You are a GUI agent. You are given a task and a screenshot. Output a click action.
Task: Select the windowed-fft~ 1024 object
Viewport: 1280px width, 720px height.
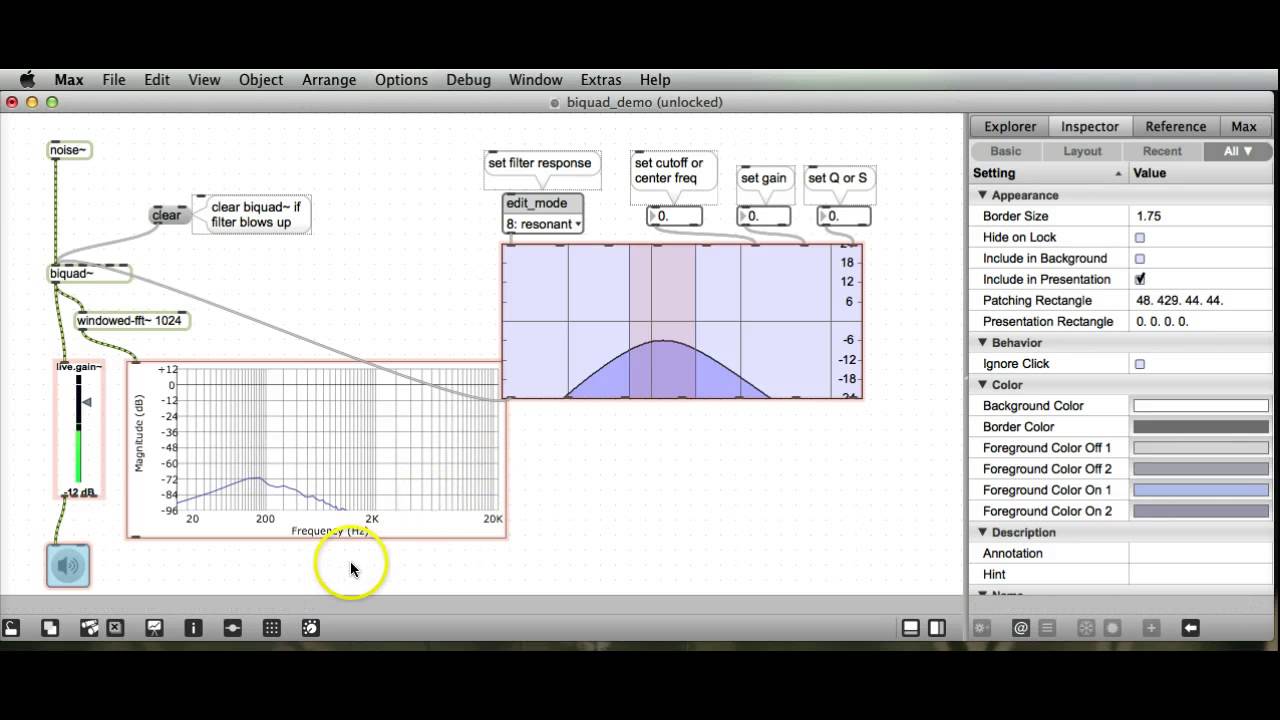pos(132,321)
